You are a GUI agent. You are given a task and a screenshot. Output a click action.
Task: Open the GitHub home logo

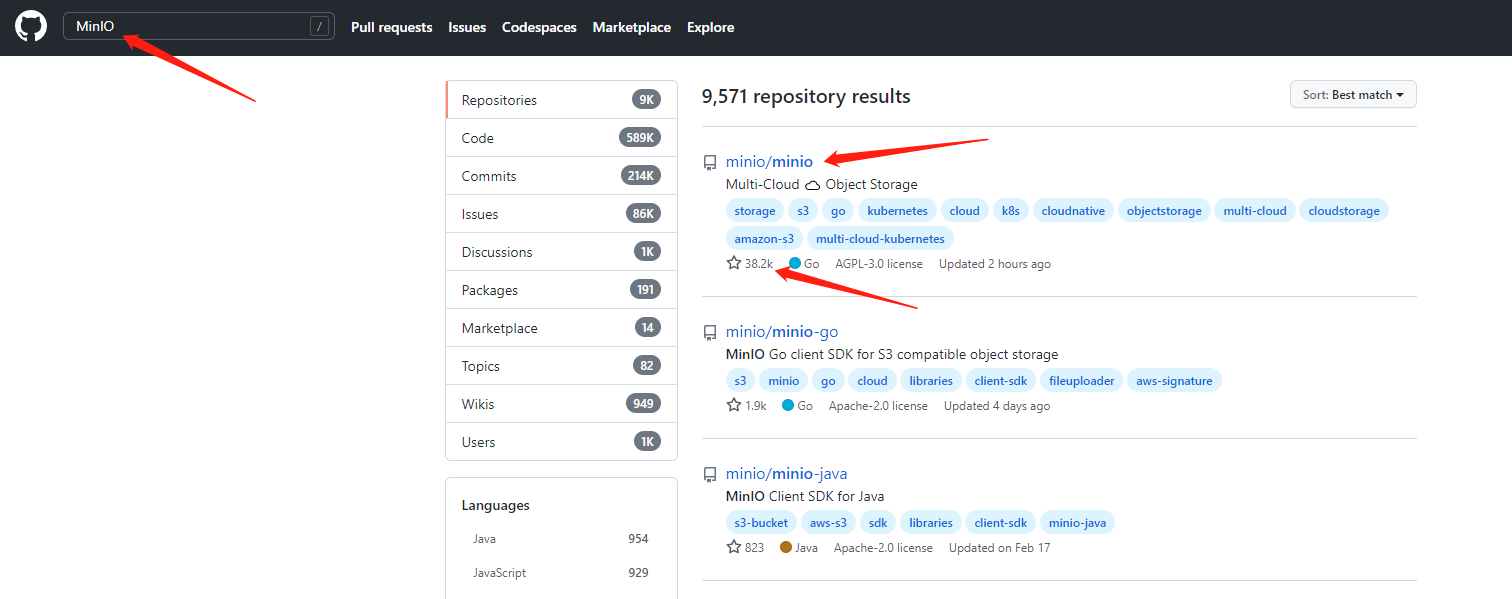pos(31,27)
